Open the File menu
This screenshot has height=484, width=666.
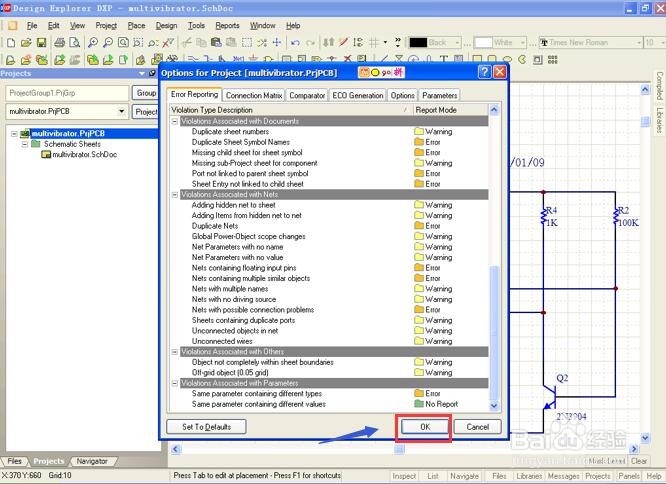pos(32,25)
